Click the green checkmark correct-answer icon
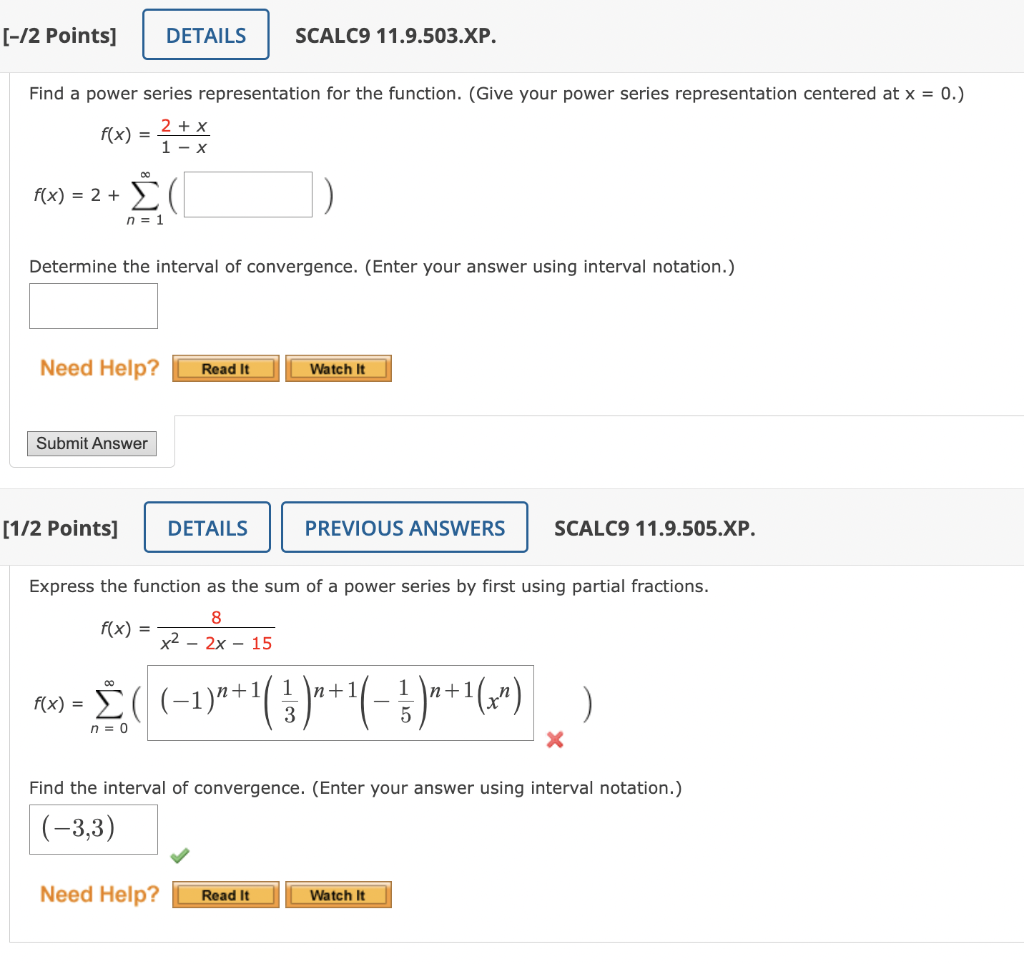 (x=181, y=856)
